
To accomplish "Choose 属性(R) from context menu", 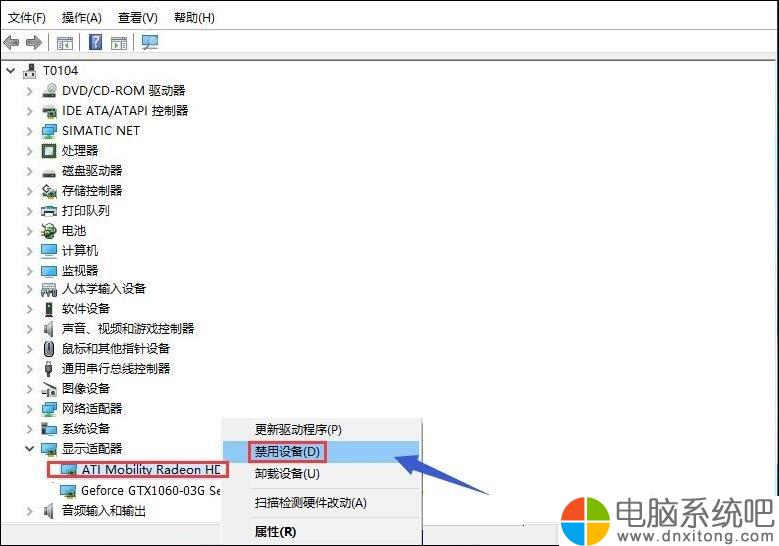I will tap(321, 532).
